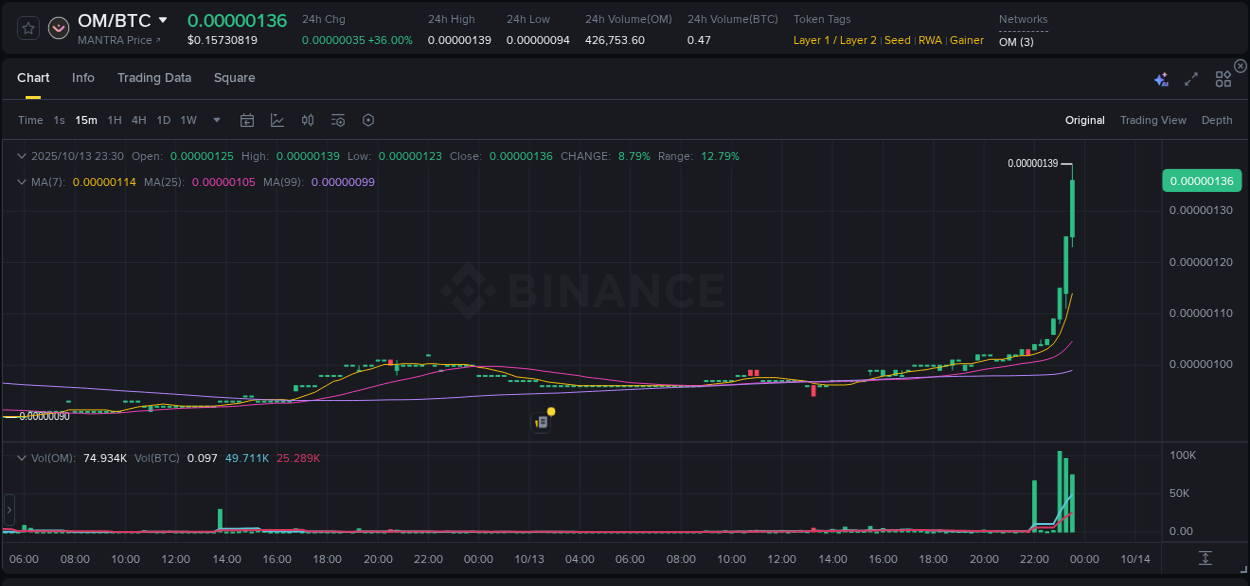Image resolution: width=1250 pixels, height=586 pixels.
Task: Collapse the Vol(OM) volume panel
Action: tap(21, 457)
